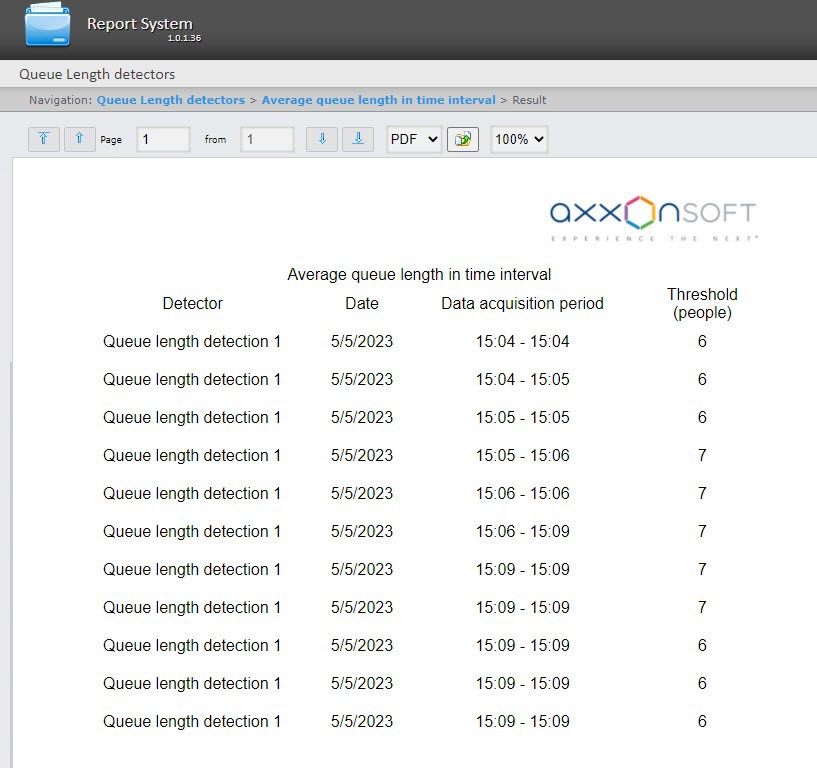
Task: Click the Report System title text
Action: tap(139, 24)
